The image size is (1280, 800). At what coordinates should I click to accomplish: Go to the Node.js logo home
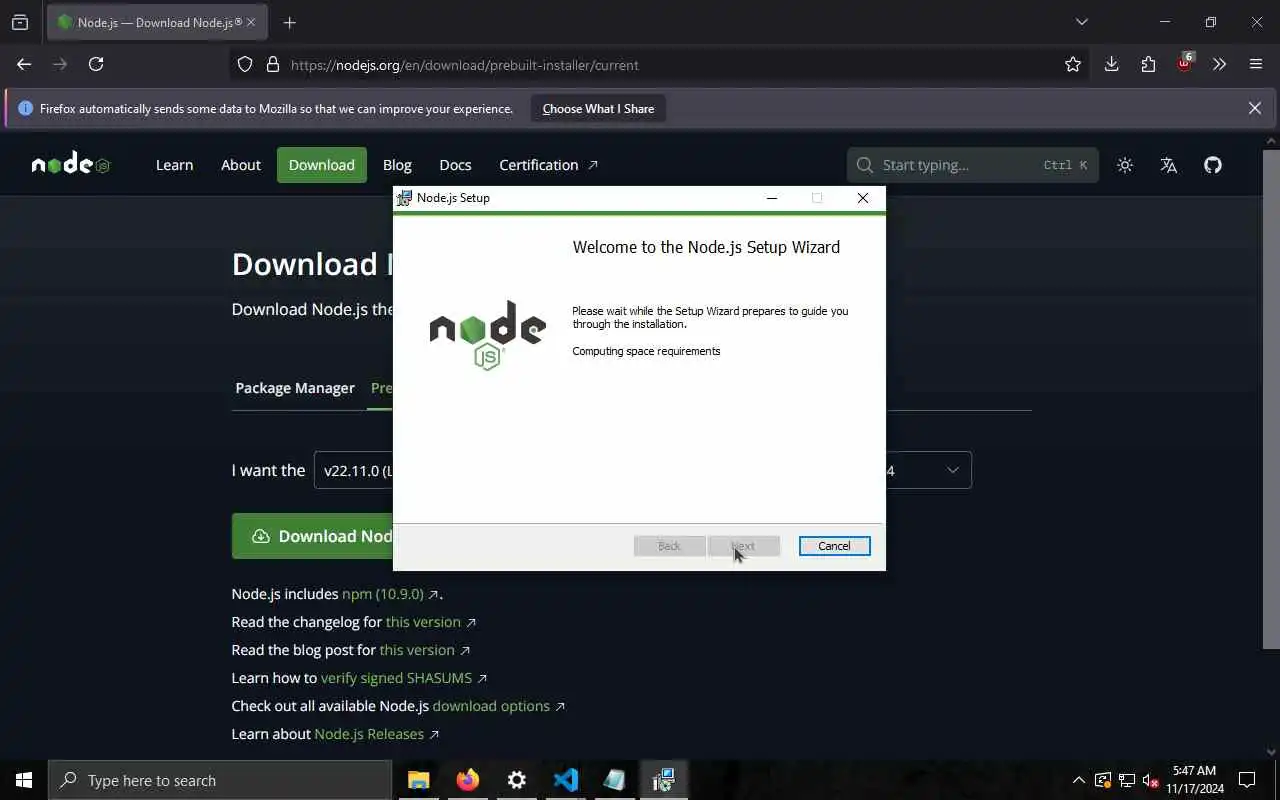pyautogui.click(x=70, y=164)
